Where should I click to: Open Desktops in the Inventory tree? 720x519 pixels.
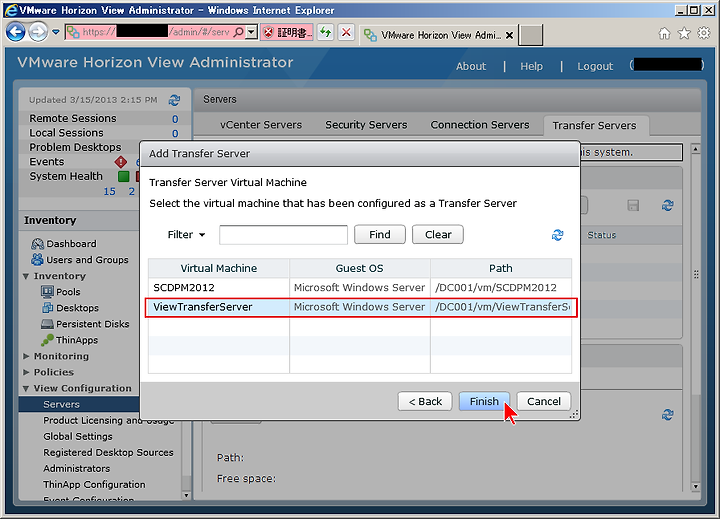pyautogui.click(x=70, y=308)
